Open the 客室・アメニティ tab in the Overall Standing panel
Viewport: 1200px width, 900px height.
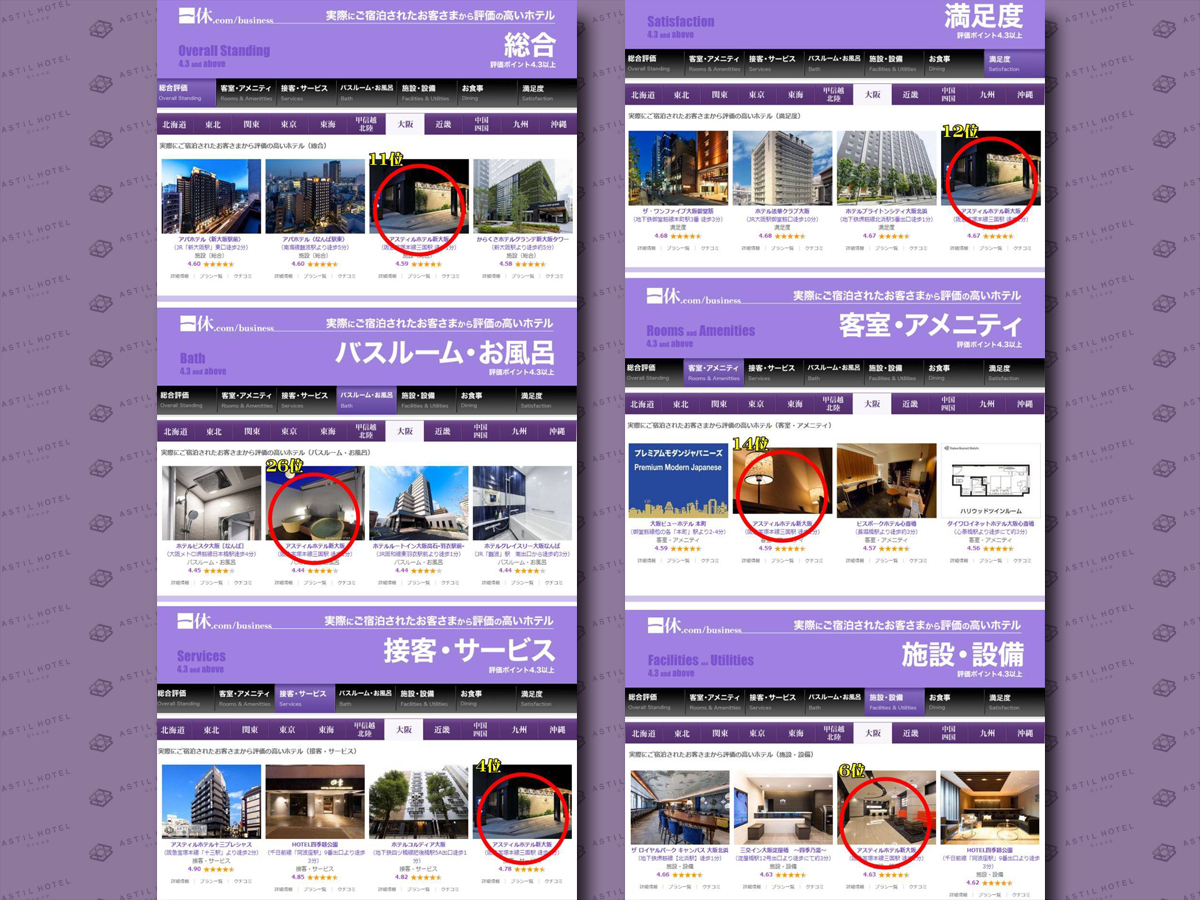point(246,92)
